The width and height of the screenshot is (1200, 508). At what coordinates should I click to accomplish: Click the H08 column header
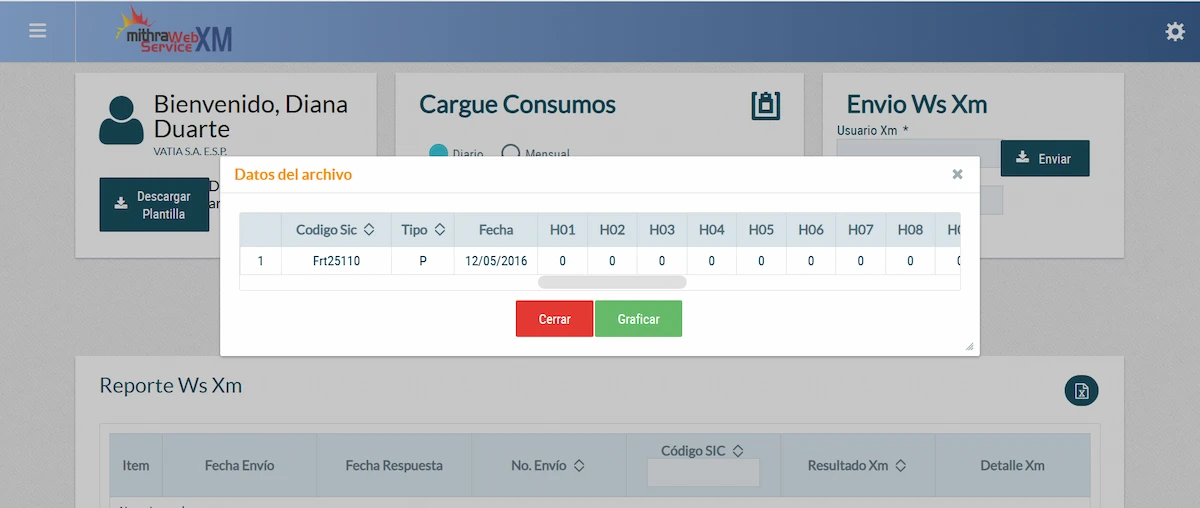pos(910,230)
